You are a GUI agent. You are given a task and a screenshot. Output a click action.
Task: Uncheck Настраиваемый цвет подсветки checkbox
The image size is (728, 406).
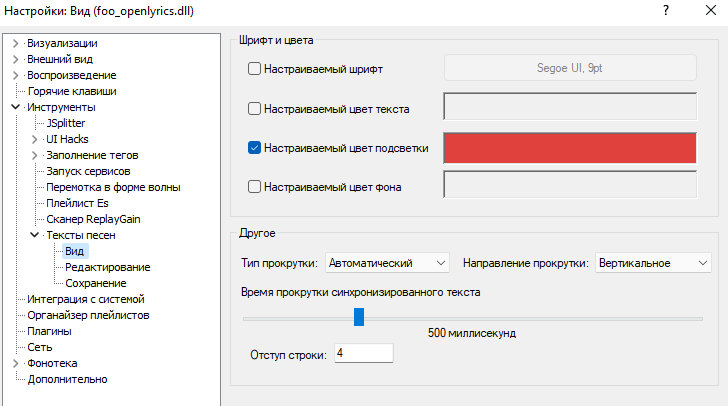tap(254, 148)
